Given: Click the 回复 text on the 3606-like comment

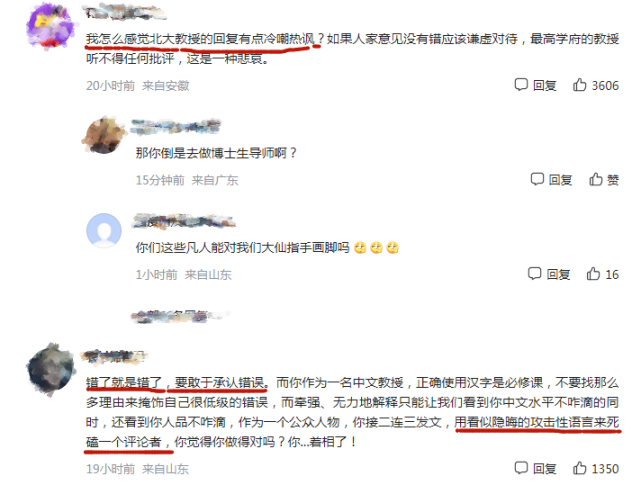Looking at the screenshot, I should tap(545, 85).
